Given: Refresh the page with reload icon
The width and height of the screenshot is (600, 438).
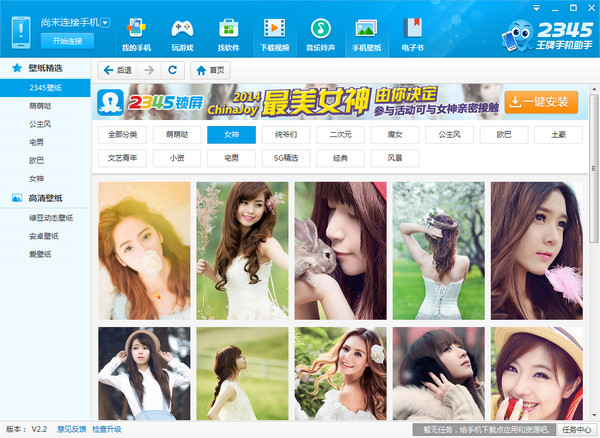Looking at the screenshot, I should pos(173,70).
